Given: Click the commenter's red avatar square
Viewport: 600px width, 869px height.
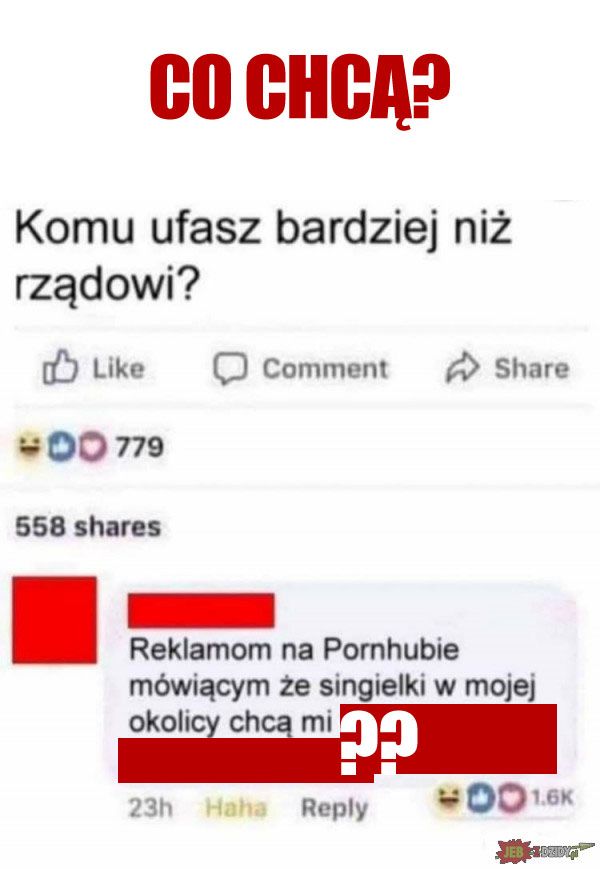Looking at the screenshot, I should [x=54, y=620].
